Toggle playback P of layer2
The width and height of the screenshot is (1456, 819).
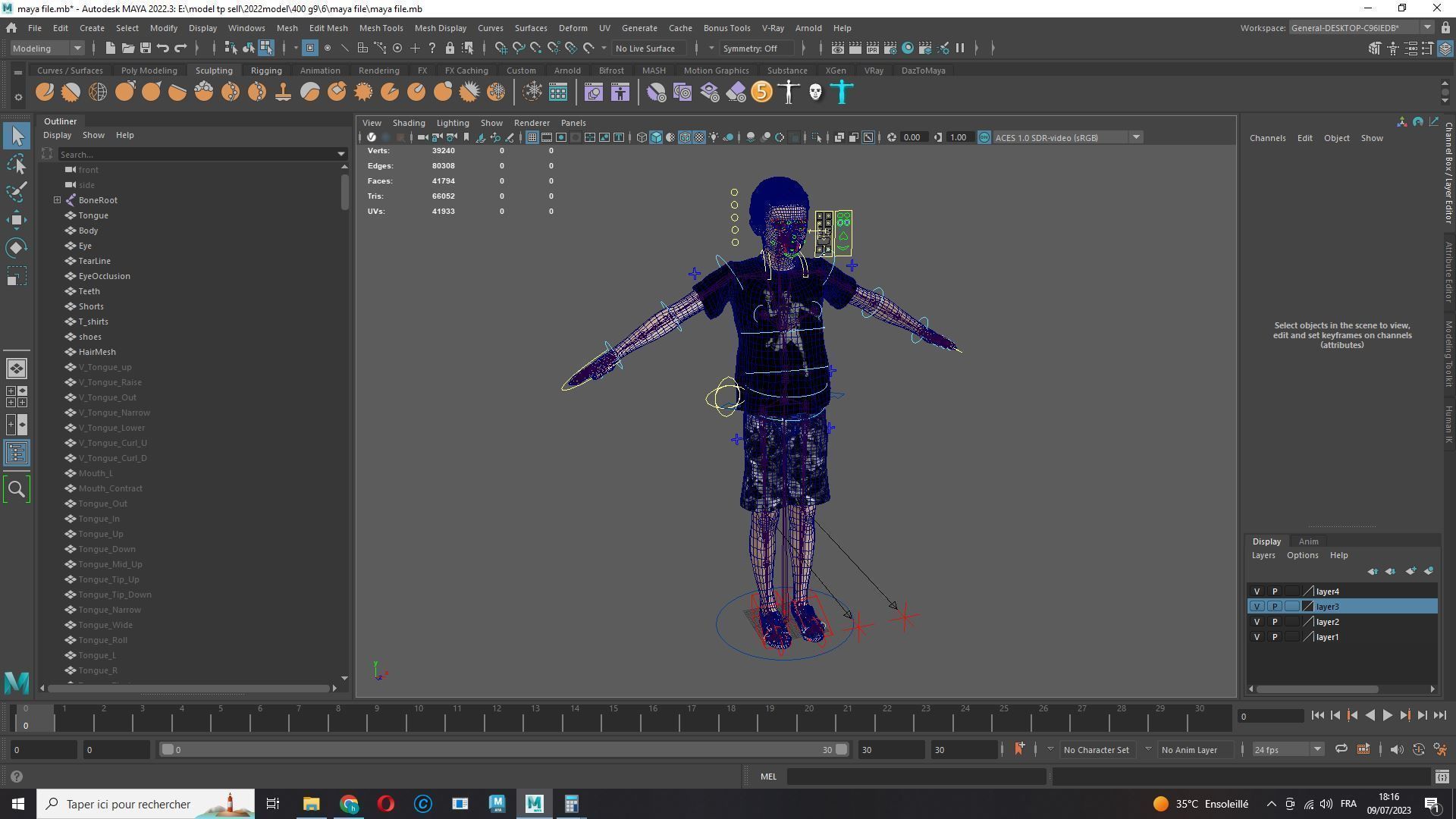[1275, 622]
